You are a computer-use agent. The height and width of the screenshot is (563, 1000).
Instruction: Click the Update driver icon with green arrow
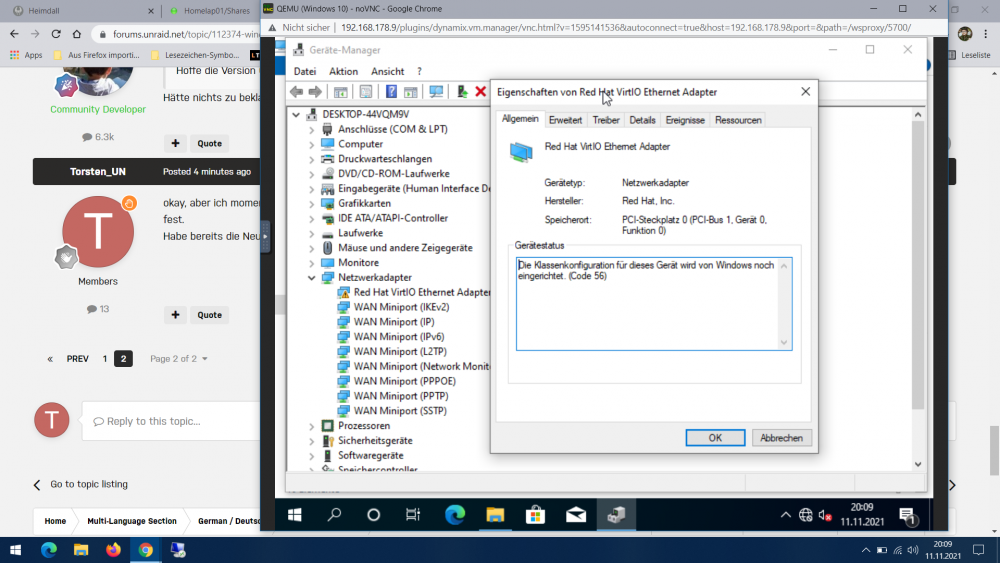coord(462,92)
